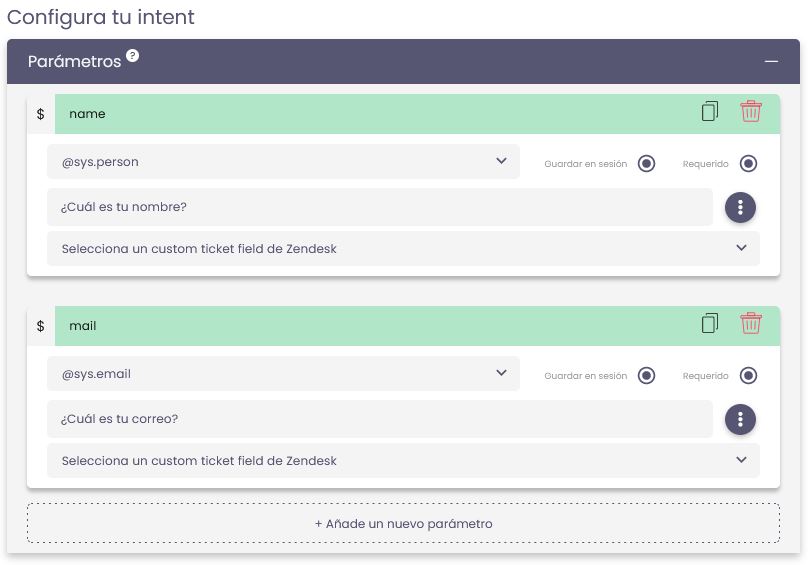Click Añade un nuevo parámetro button

[x=403, y=523]
